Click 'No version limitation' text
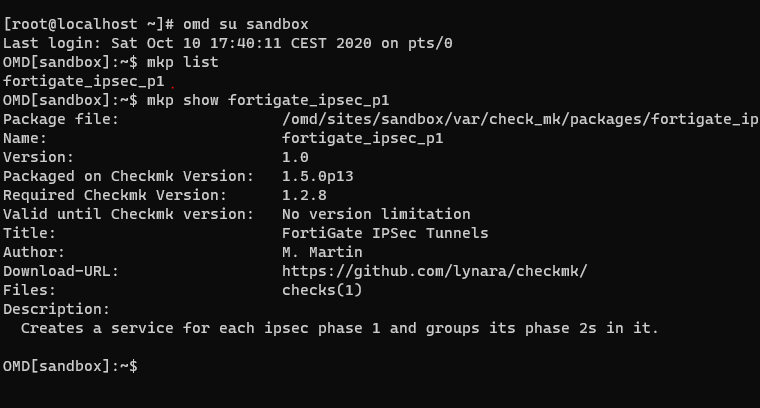Viewport: 760px width, 408px height. 376,214
